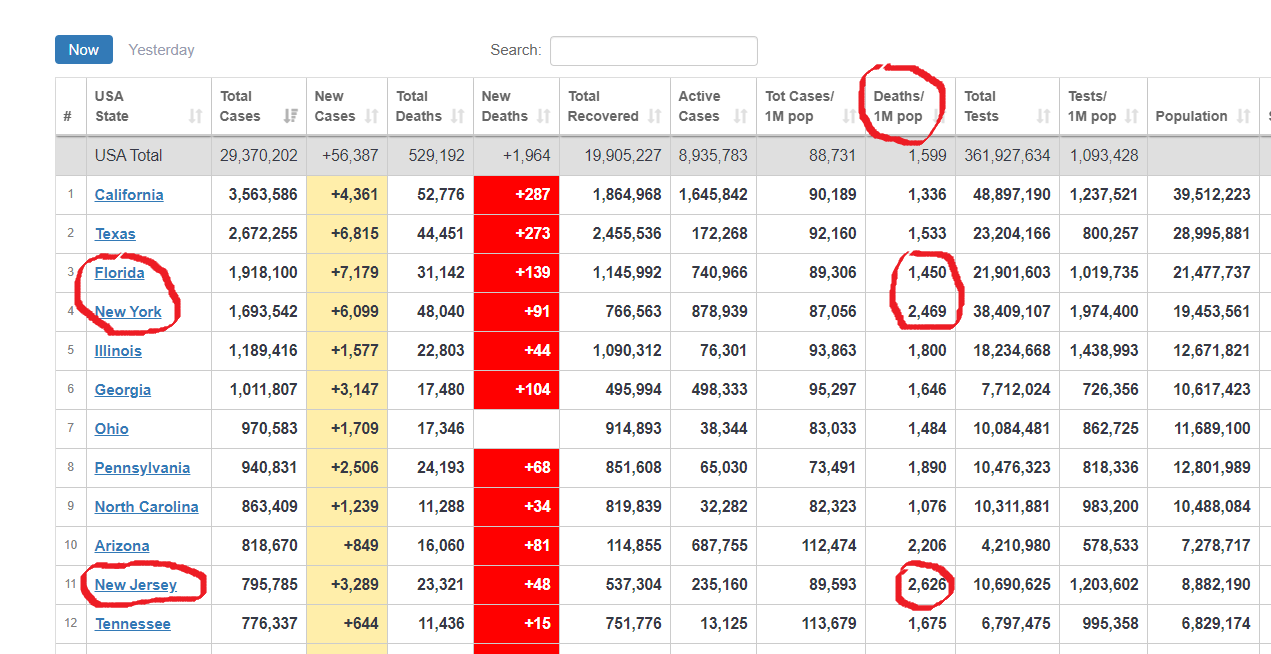This screenshot has width=1271, height=654.
Task: Click Tennessee population 6,829,174
Action: pos(1216,624)
